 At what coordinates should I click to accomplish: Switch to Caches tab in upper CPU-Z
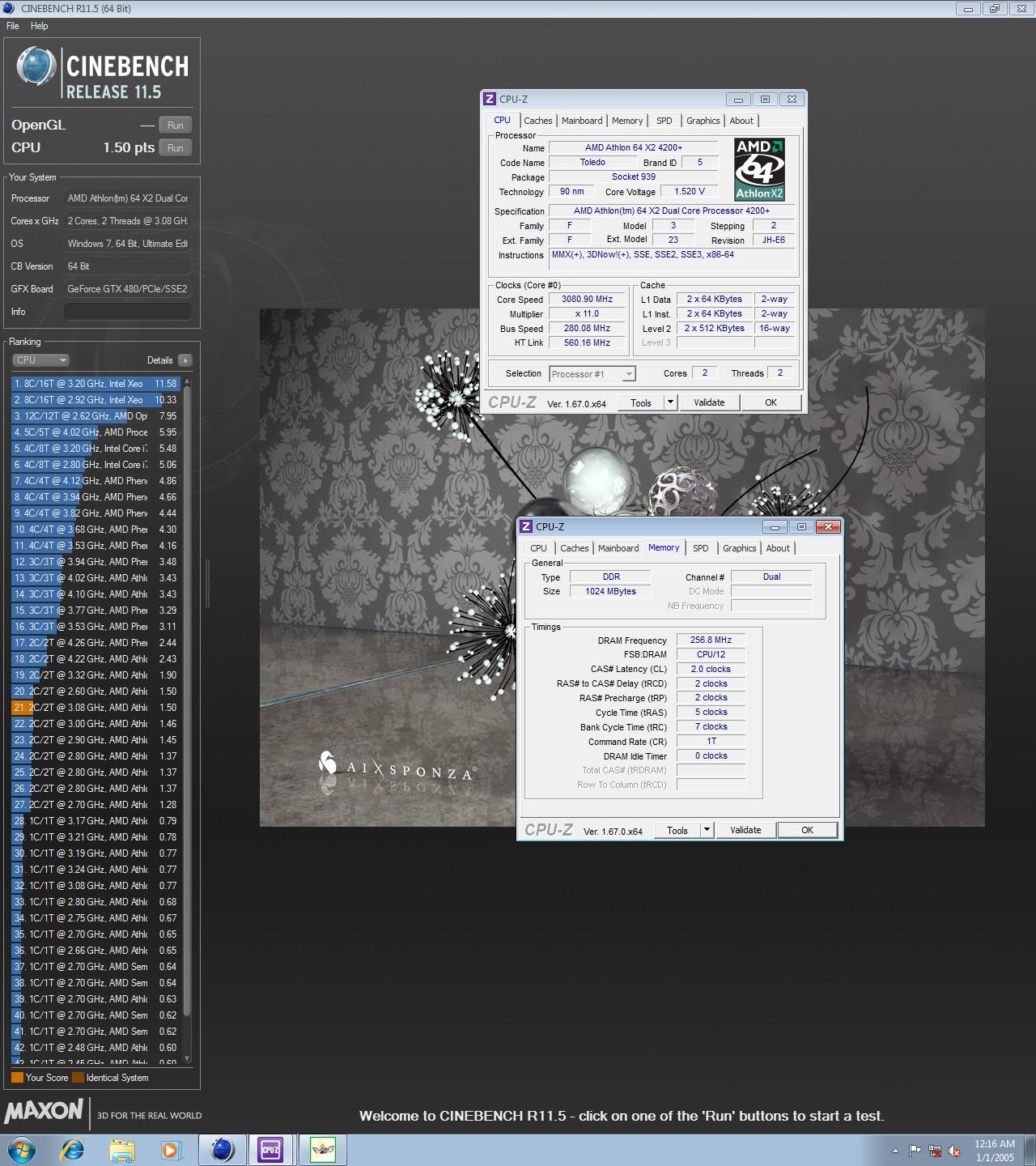[537, 121]
